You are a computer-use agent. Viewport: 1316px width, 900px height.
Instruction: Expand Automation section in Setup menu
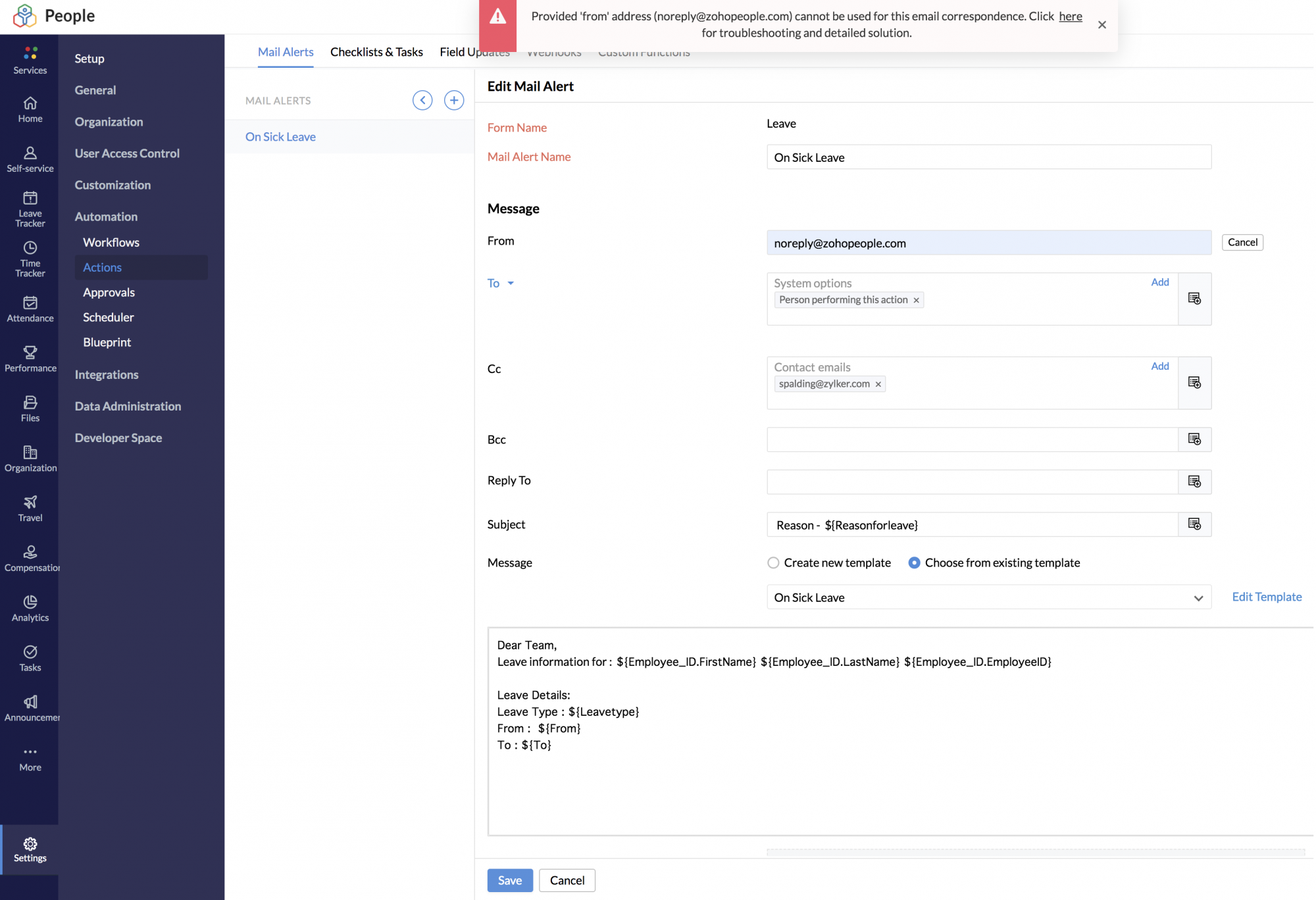106,216
